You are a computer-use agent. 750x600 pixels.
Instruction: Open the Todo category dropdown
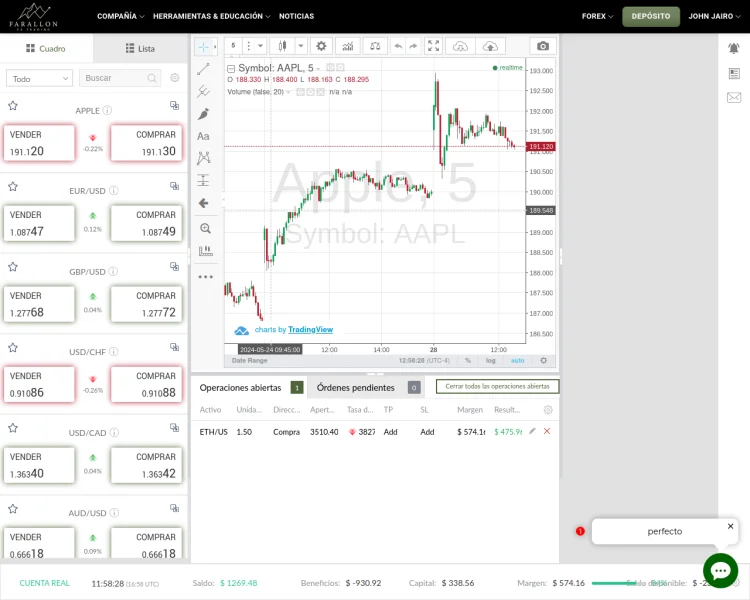(39, 78)
